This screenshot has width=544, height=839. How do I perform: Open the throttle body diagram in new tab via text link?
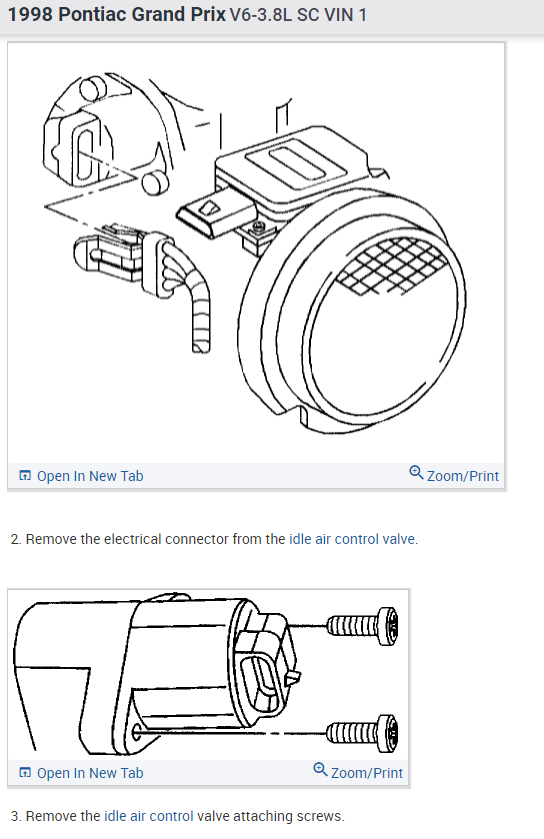point(90,476)
